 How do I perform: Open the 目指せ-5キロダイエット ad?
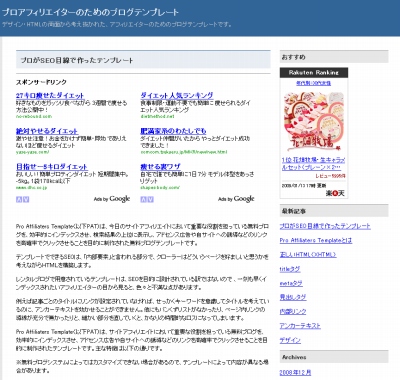(52, 167)
